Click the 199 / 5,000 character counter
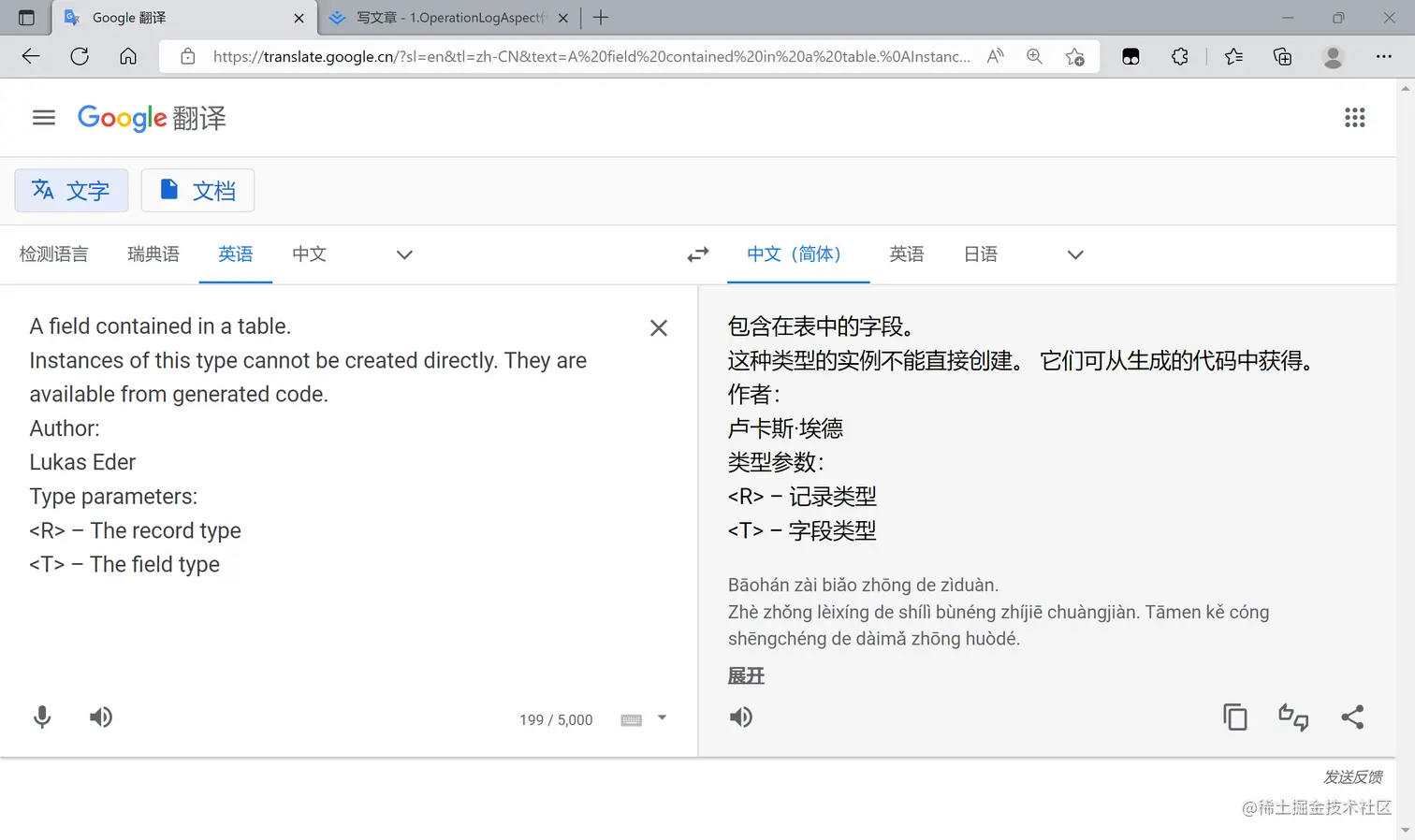 pos(556,720)
